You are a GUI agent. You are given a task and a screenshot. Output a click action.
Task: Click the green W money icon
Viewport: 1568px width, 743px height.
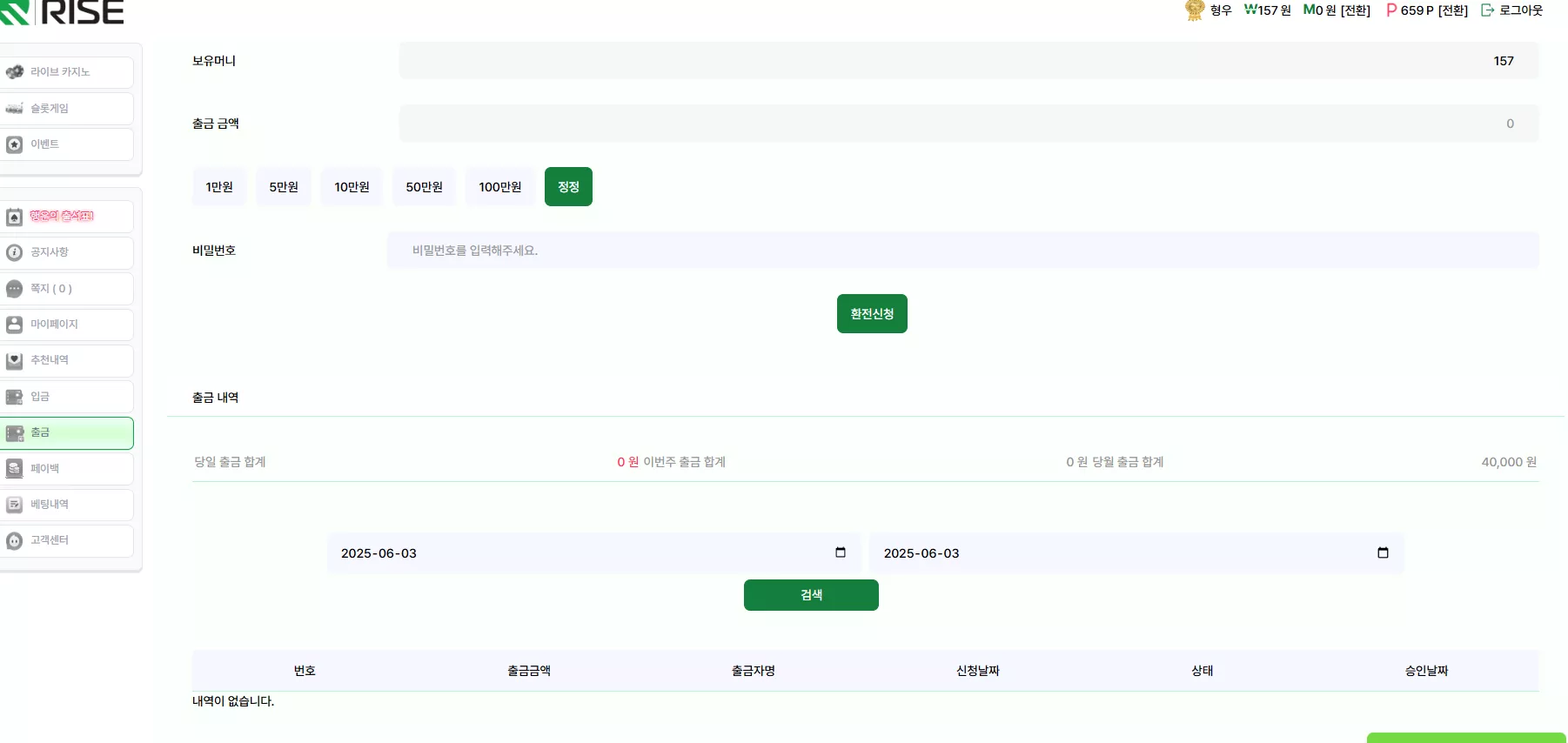tap(1250, 10)
